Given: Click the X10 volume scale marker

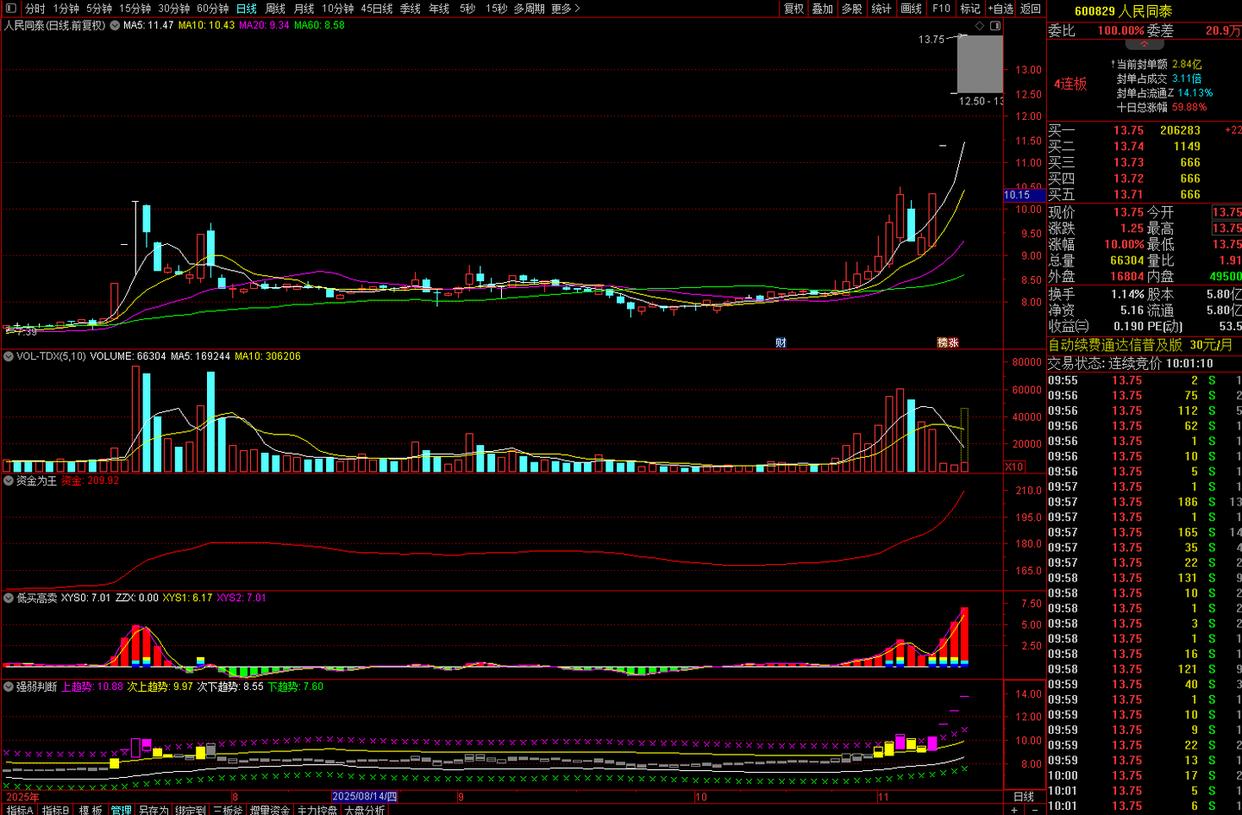Looking at the screenshot, I should click(1014, 467).
